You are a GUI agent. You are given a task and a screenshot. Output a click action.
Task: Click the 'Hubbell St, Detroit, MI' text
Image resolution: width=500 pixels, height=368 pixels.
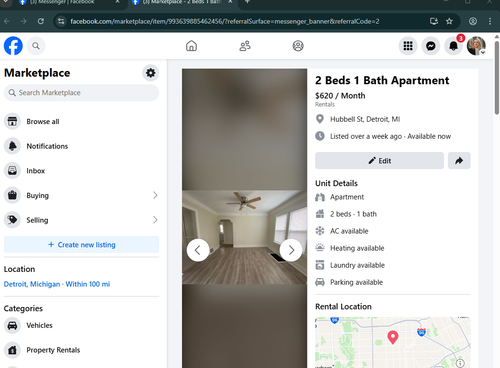365,119
